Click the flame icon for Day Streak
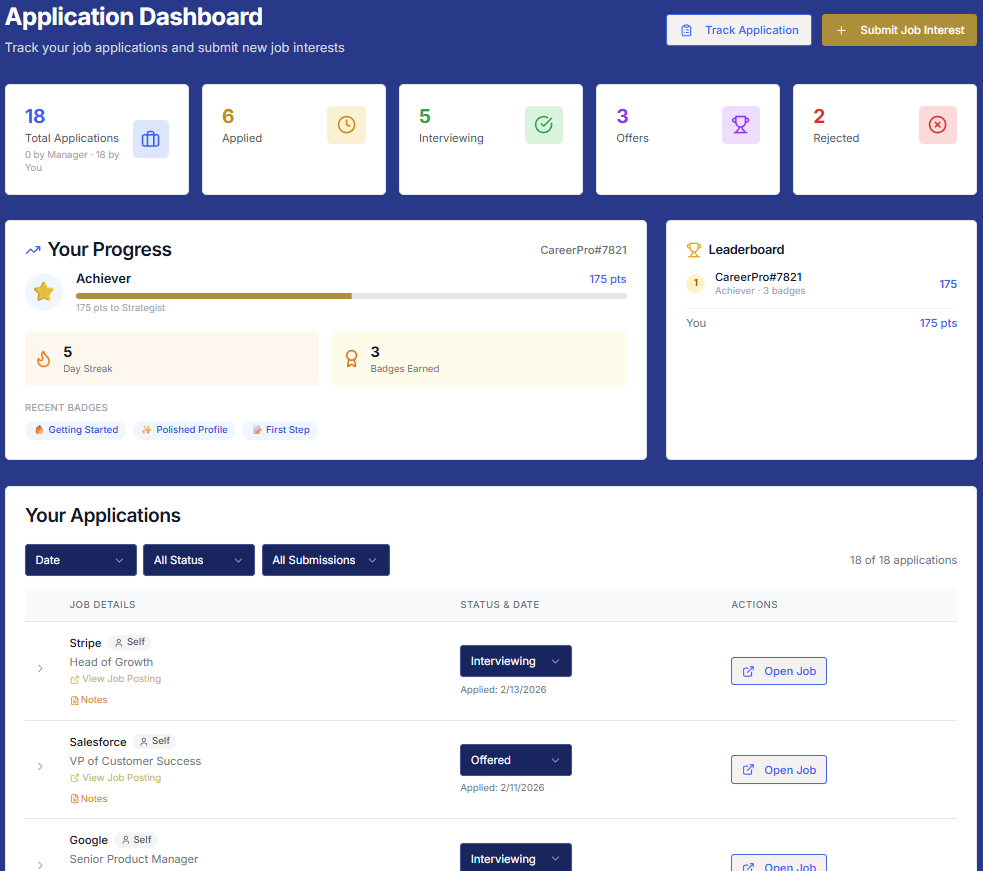 43,359
